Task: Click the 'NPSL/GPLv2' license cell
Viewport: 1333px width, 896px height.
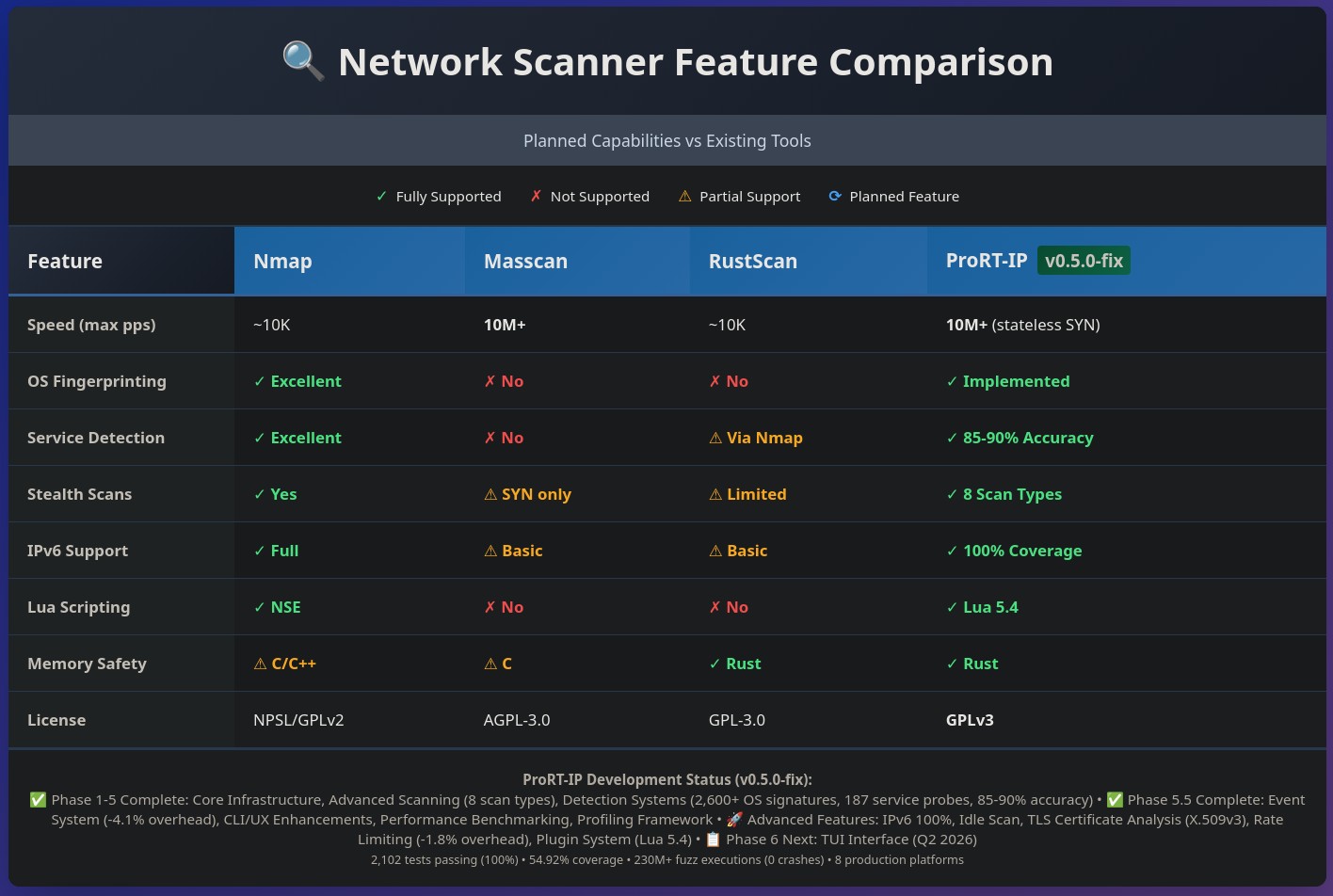Action: [x=298, y=720]
